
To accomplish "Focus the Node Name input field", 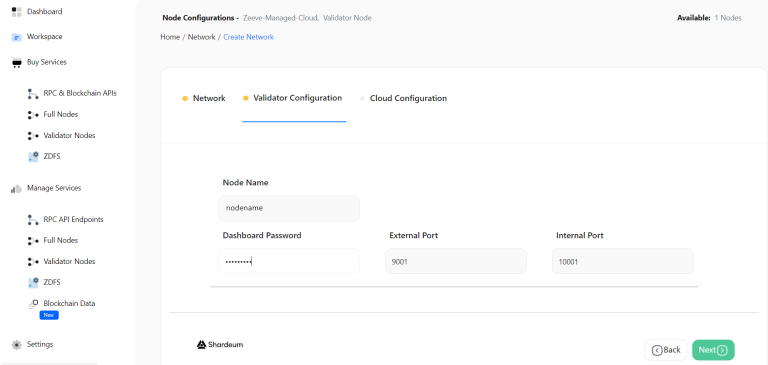I will coord(289,208).
